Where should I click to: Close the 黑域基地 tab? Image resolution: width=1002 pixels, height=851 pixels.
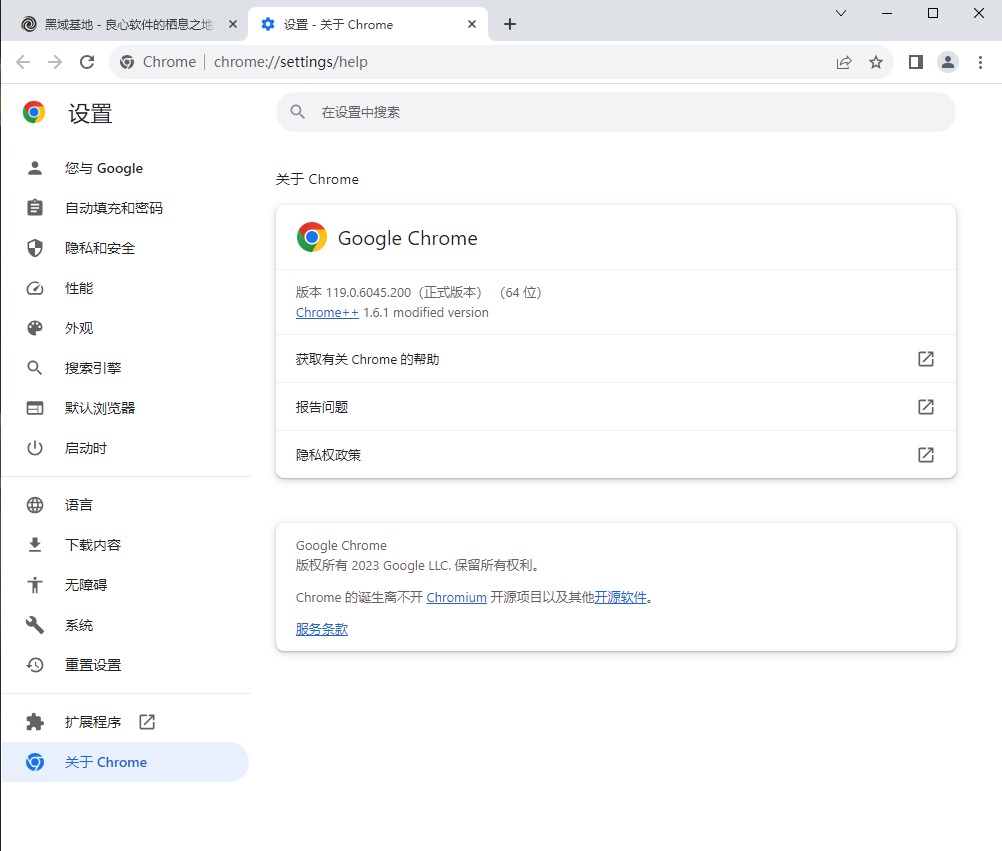coord(233,24)
